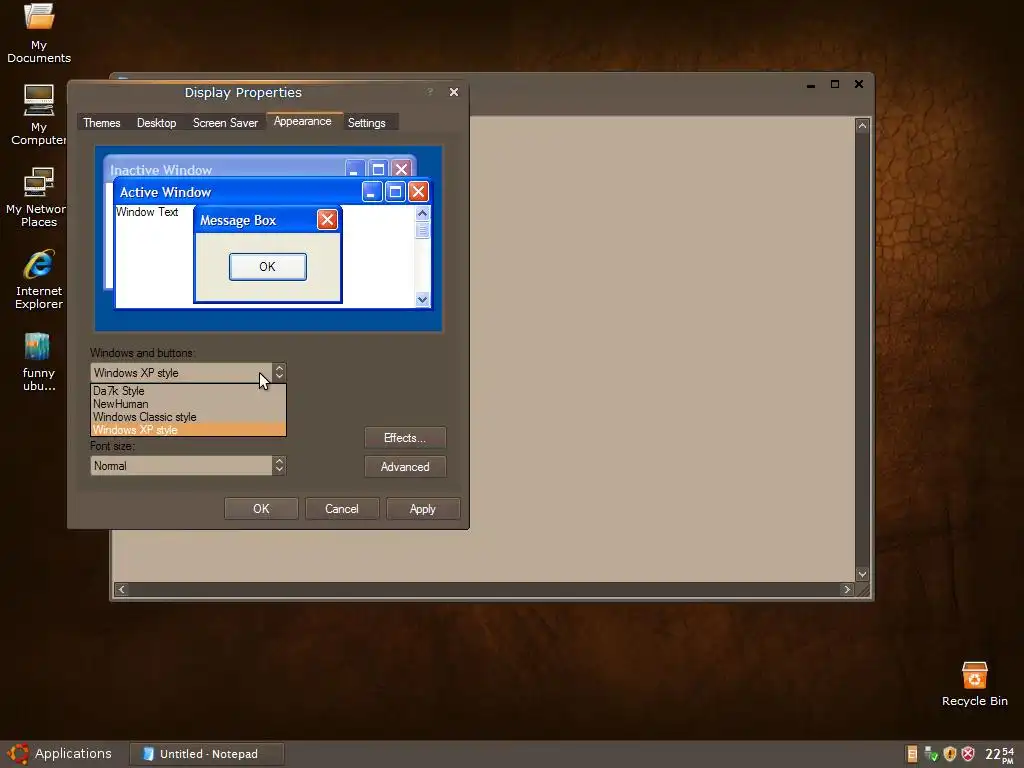Click the Active Window preview maximize icon

(x=395, y=191)
